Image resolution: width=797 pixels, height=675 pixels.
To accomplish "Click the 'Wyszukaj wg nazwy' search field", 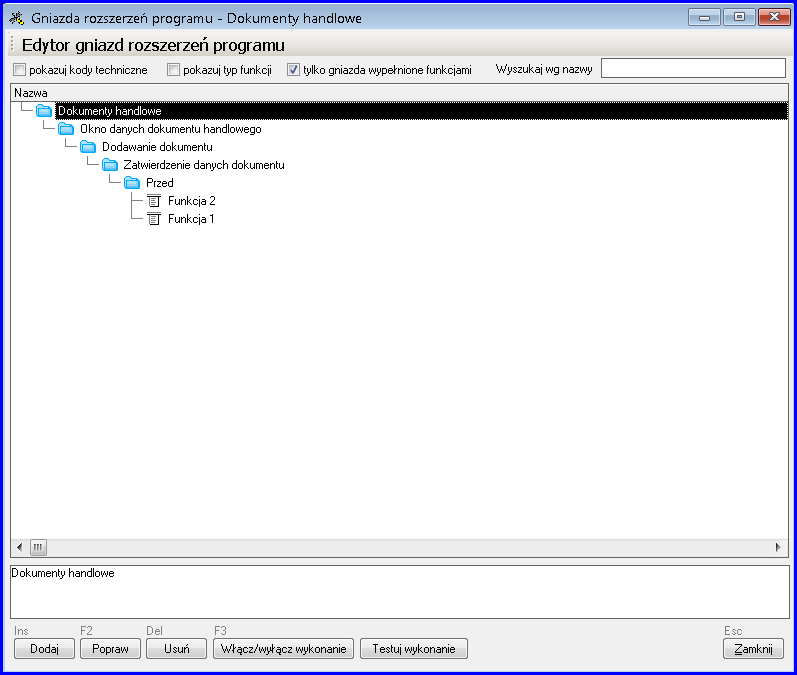I will coord(693,68).
